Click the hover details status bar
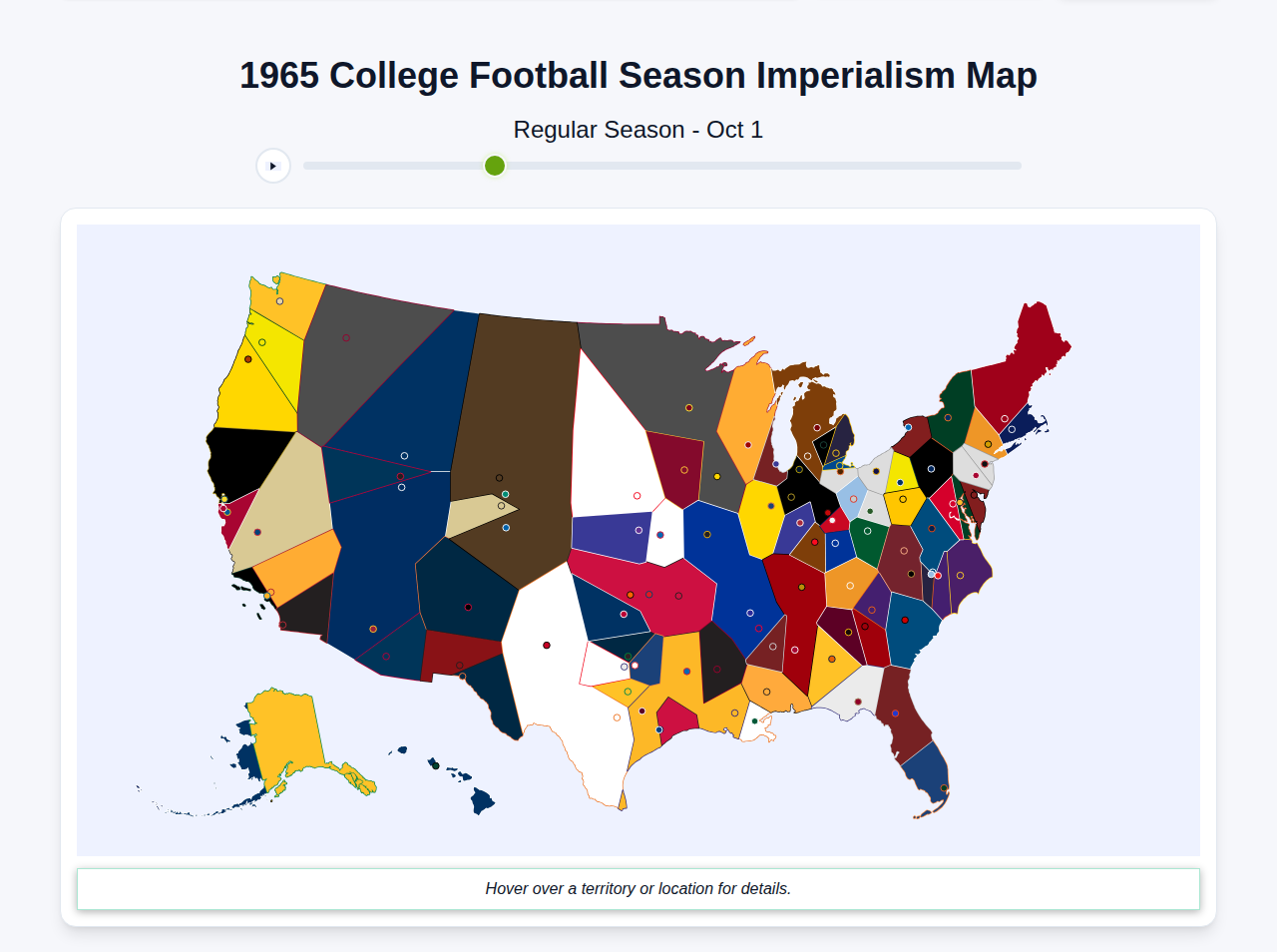 [x=638, y=888]
